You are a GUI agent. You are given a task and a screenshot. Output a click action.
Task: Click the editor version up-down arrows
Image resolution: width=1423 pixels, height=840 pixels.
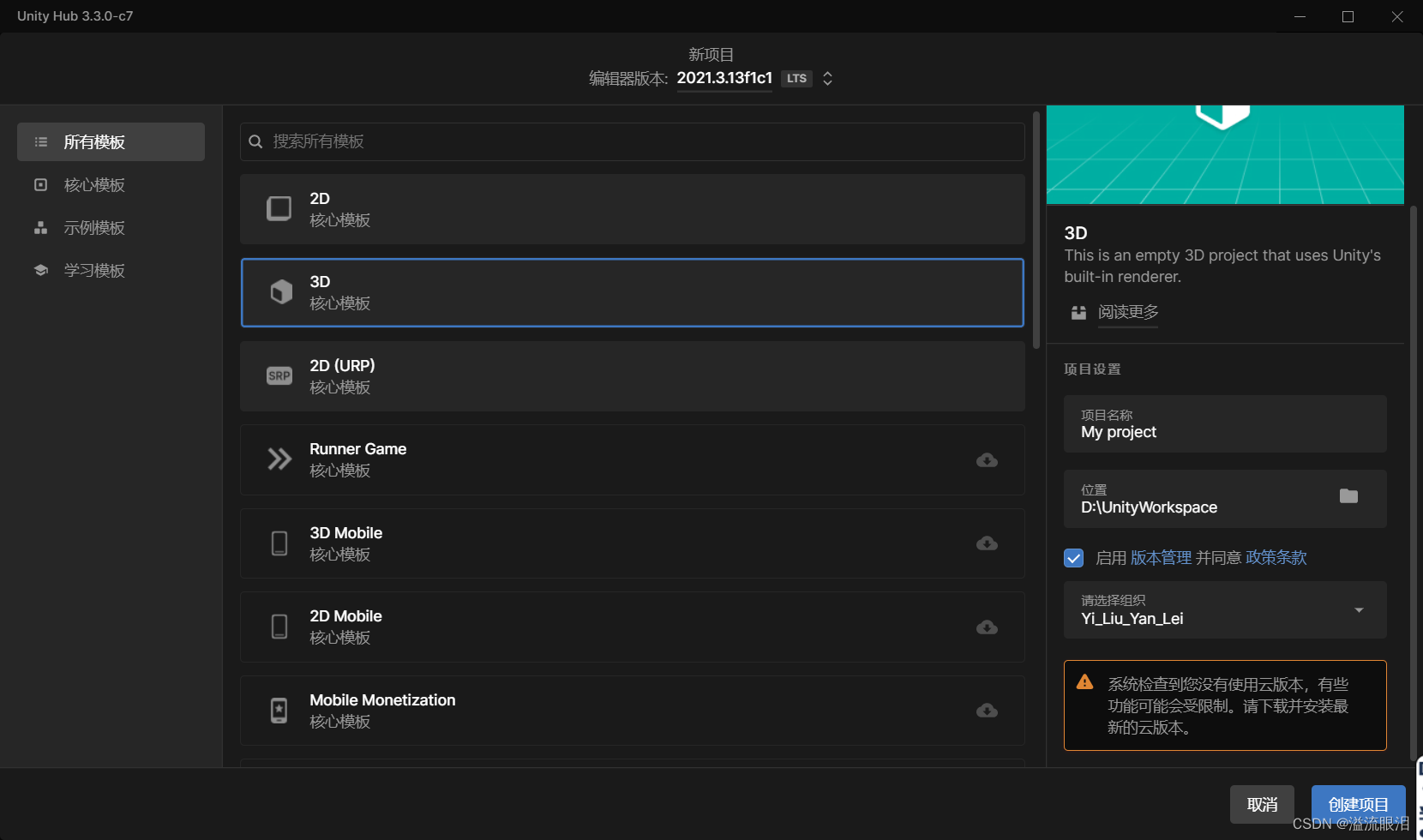pyautogui.click(x=827, y=78)
